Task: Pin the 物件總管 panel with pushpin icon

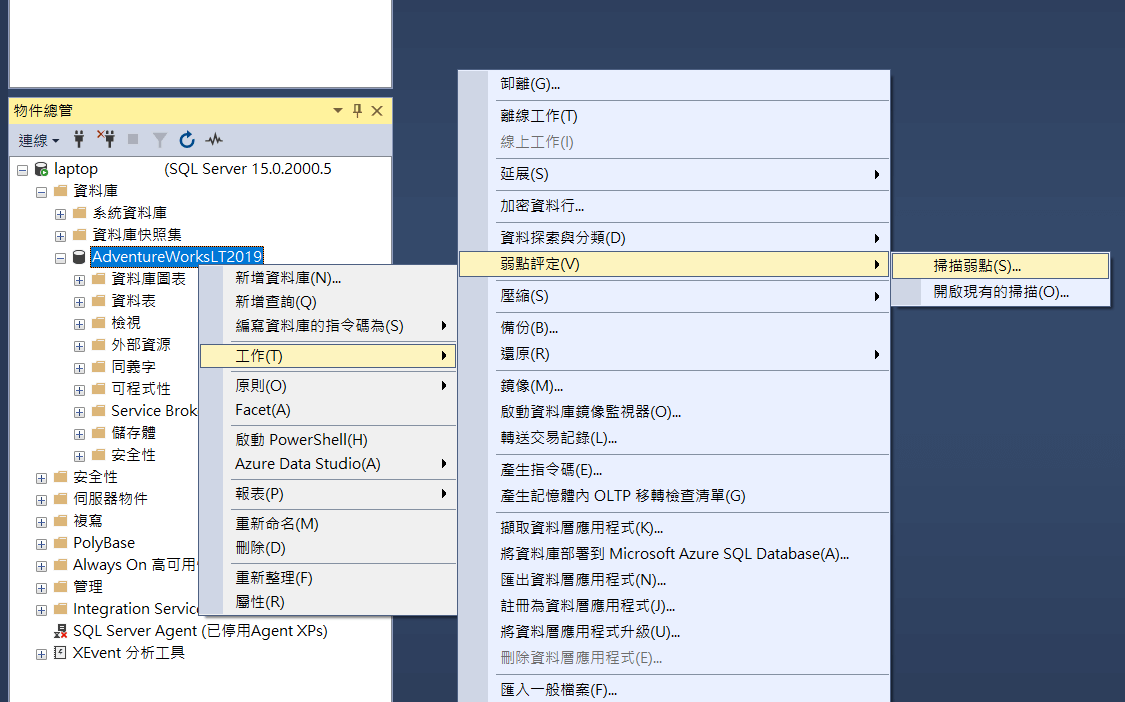Action: pyautogui.click(x=357, y=111)
